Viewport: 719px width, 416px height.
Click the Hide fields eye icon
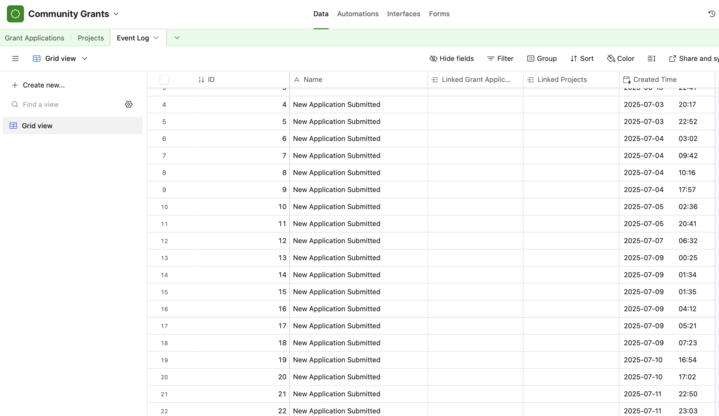click(433, 59)
